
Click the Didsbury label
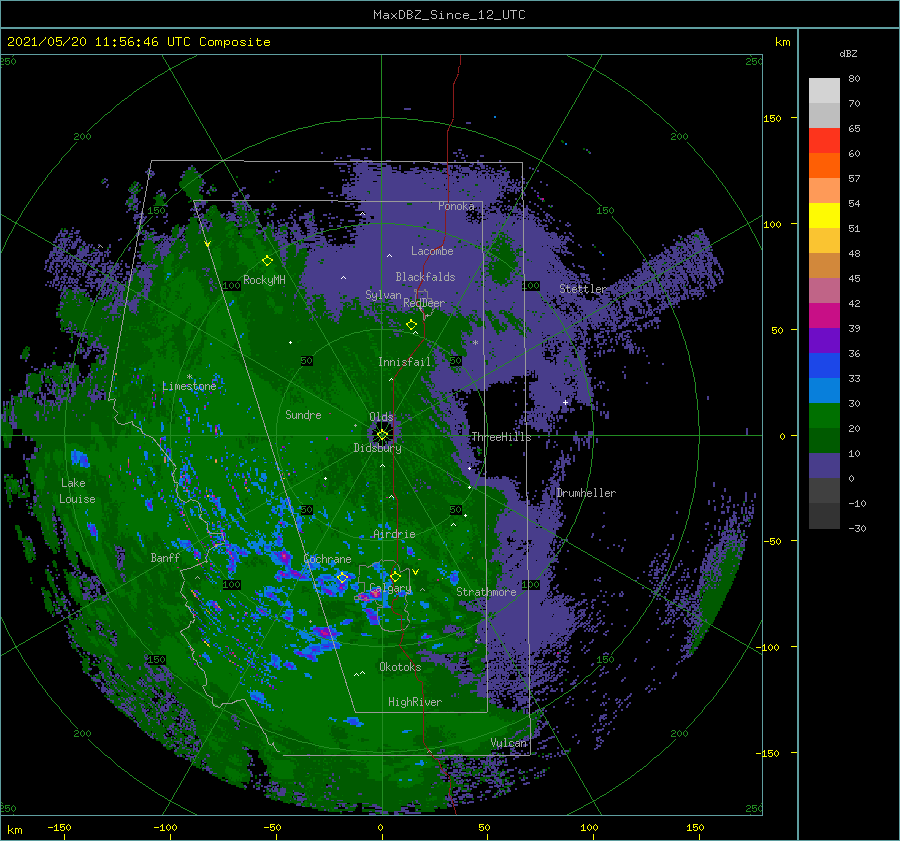point(378,448)
